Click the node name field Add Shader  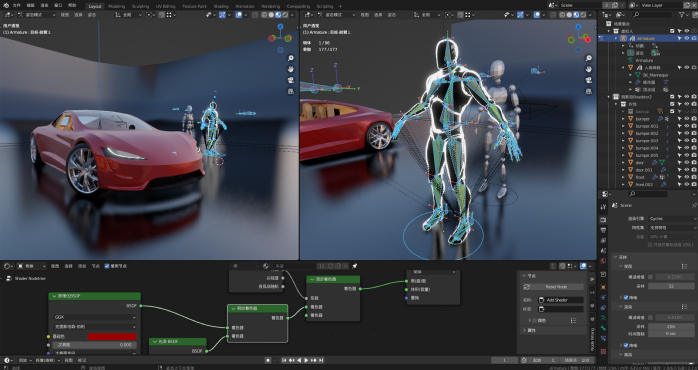click(561, 300)
